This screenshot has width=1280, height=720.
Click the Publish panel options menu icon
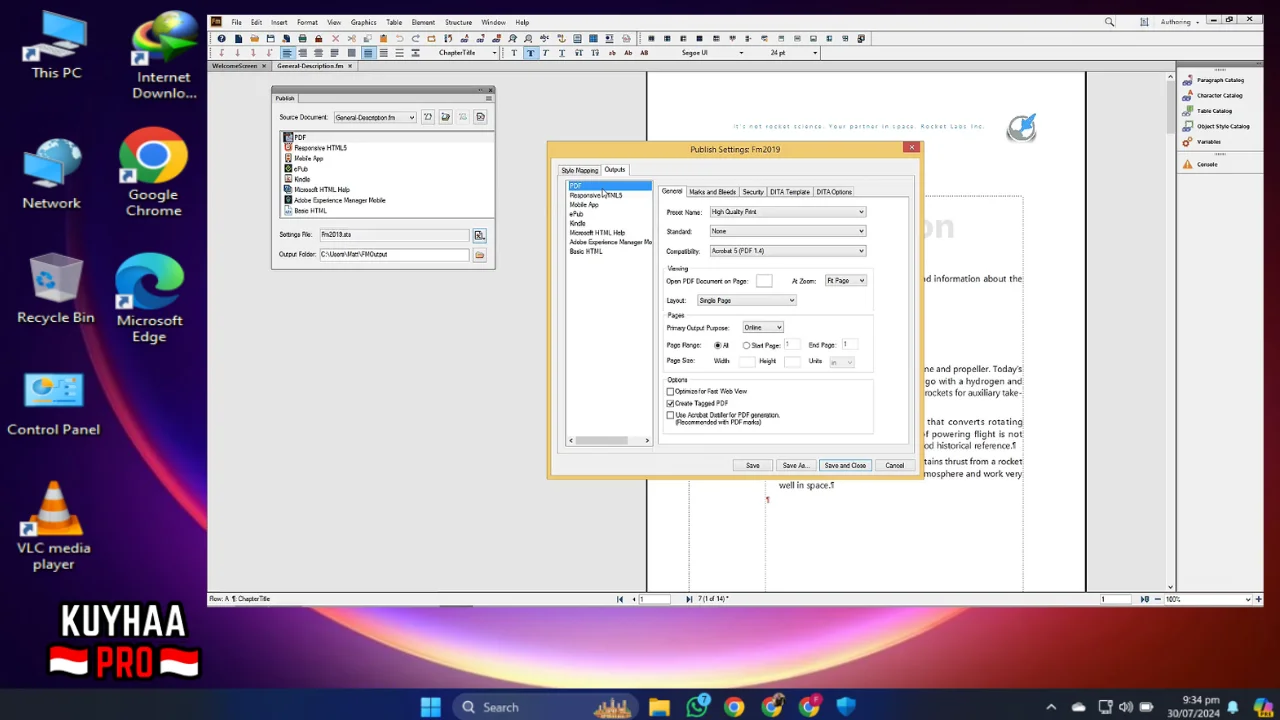[x=488, y=98]
